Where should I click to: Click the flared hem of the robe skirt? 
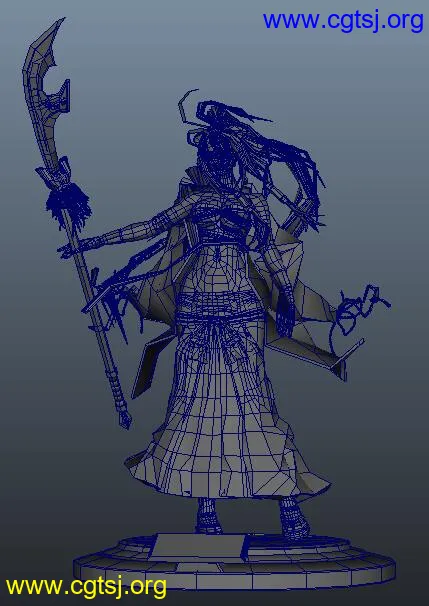(228, 473)
